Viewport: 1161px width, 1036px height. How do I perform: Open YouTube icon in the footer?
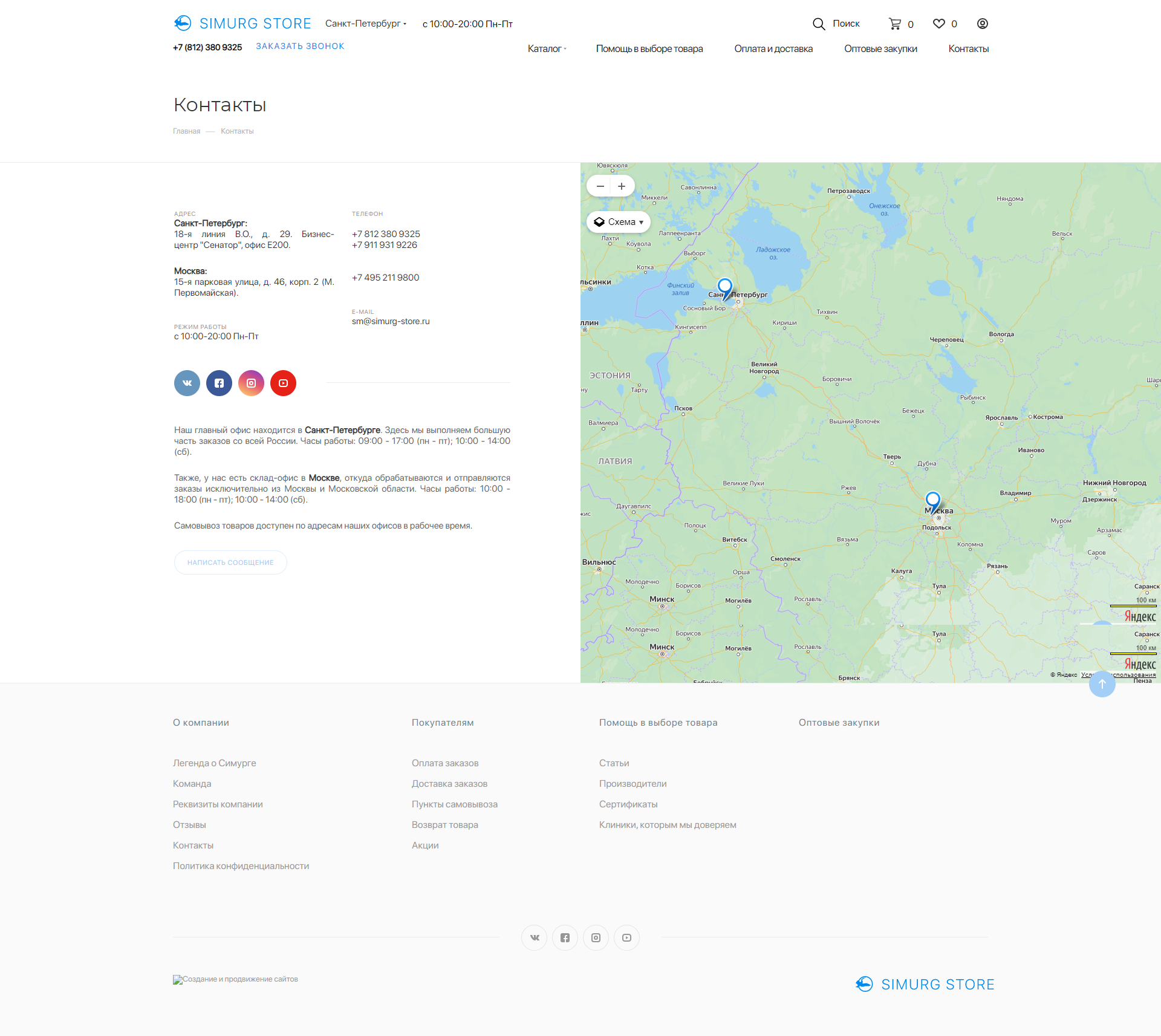point(626,937)
